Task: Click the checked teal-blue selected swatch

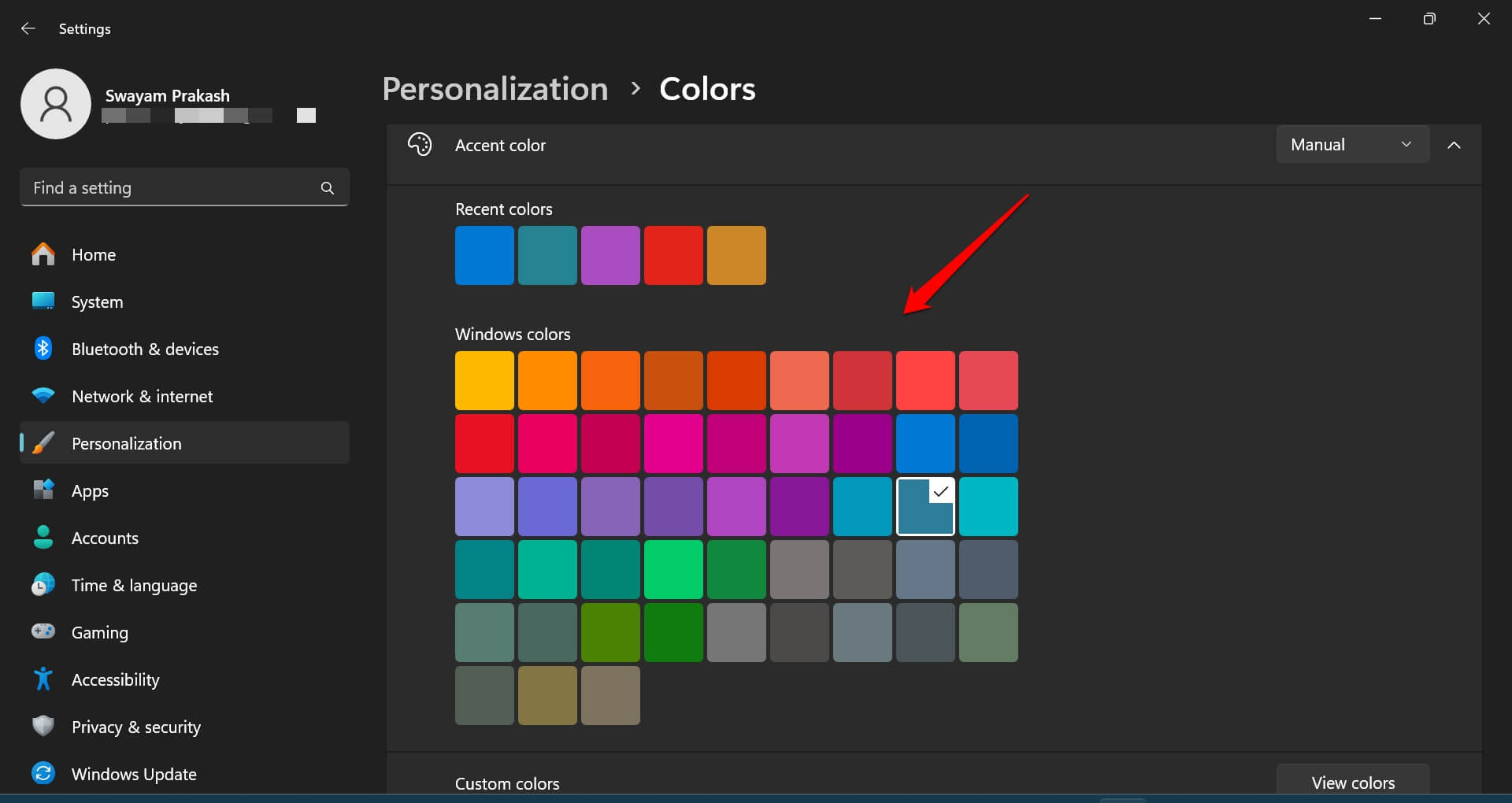Action: pyautogui.click(x=925, y=506)
